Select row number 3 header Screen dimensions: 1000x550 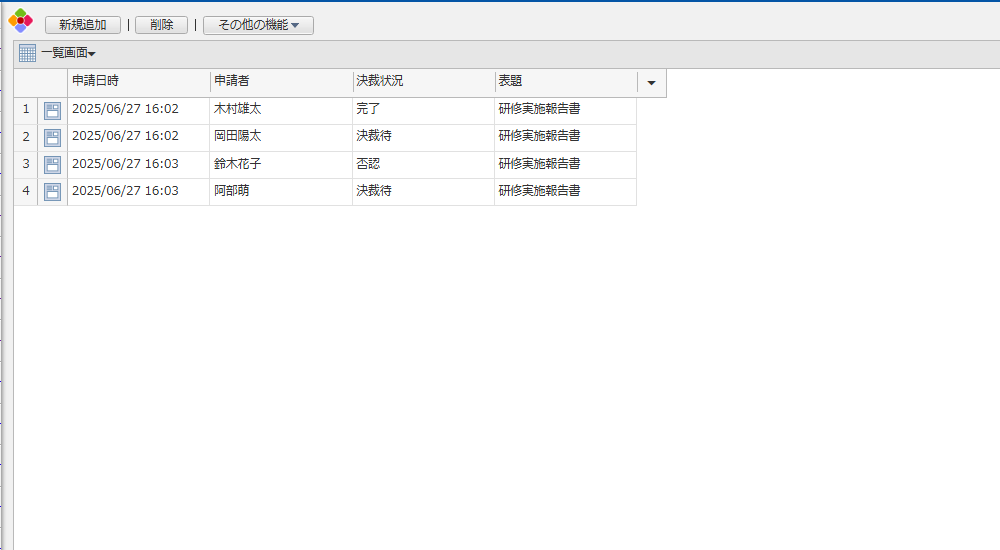[x=26, y=164]
